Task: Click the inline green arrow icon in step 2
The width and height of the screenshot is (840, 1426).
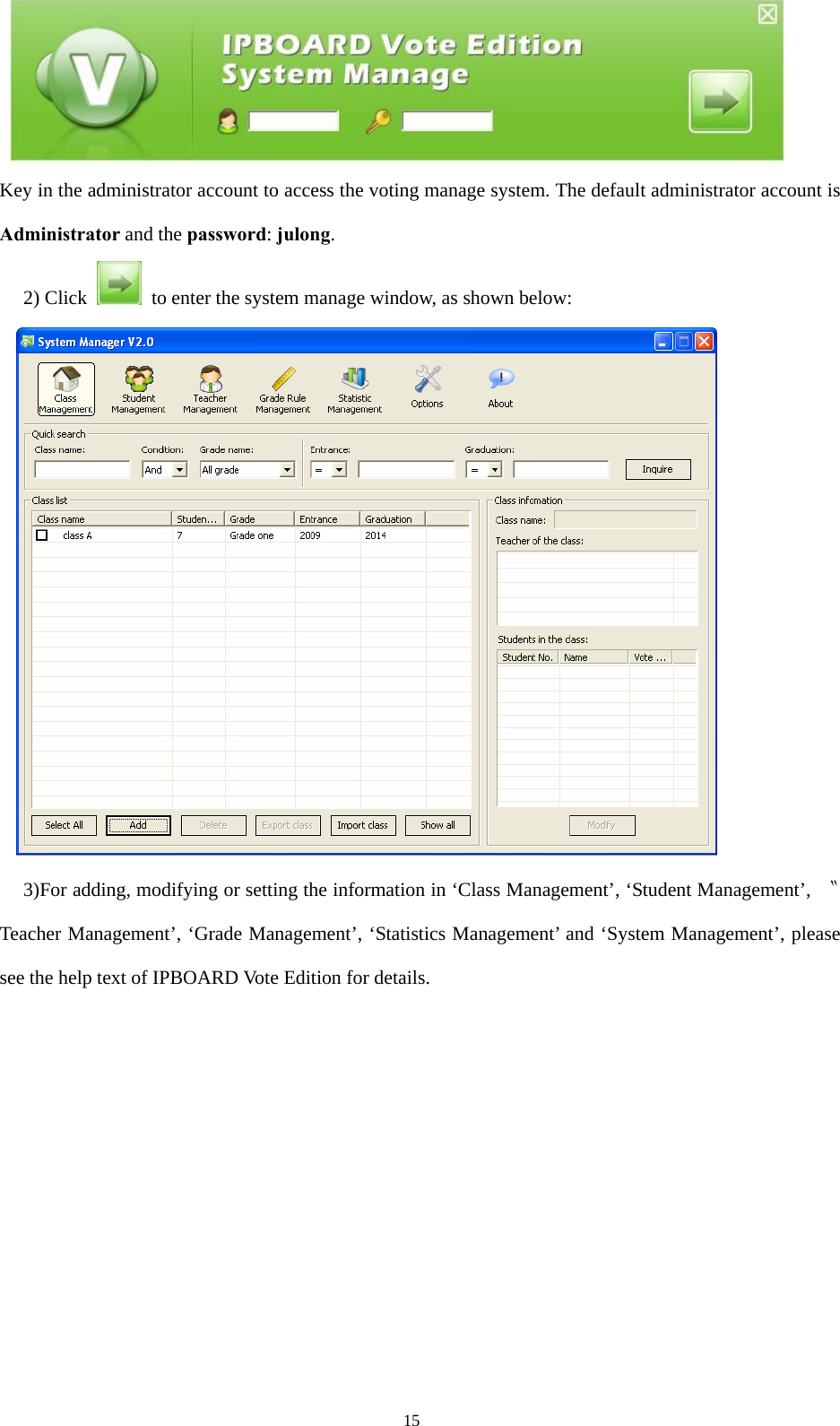Action: point(119,283)
